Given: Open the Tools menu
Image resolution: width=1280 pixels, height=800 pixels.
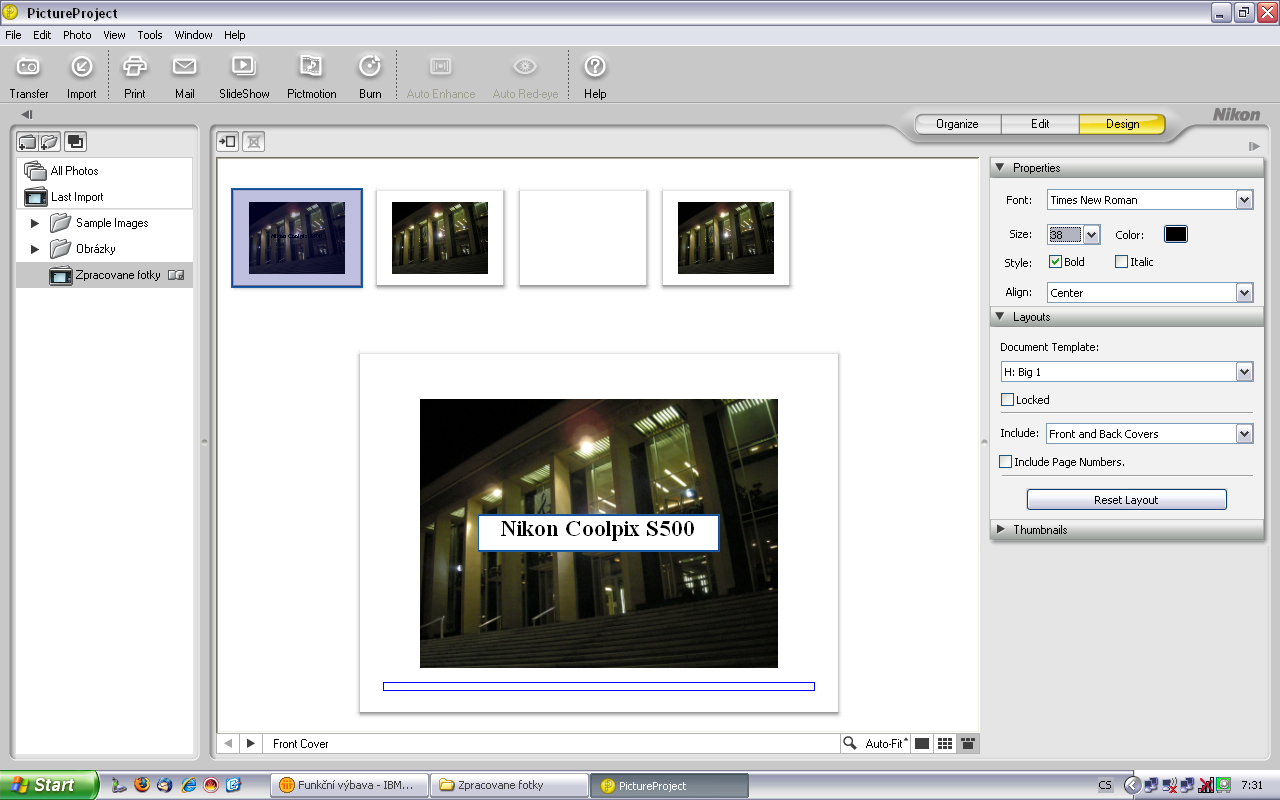Looking at the screenshot, I should tap(150, 35).
